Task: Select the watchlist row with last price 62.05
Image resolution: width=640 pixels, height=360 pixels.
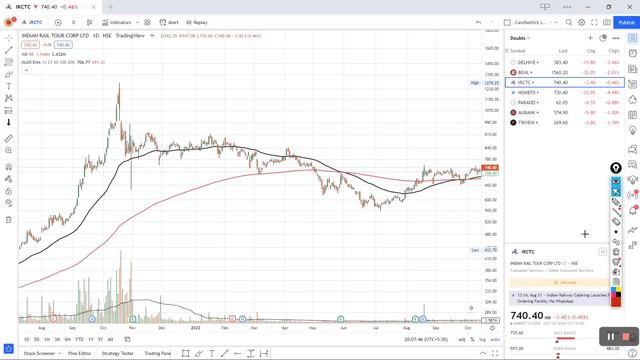Action: click(565, 102)
